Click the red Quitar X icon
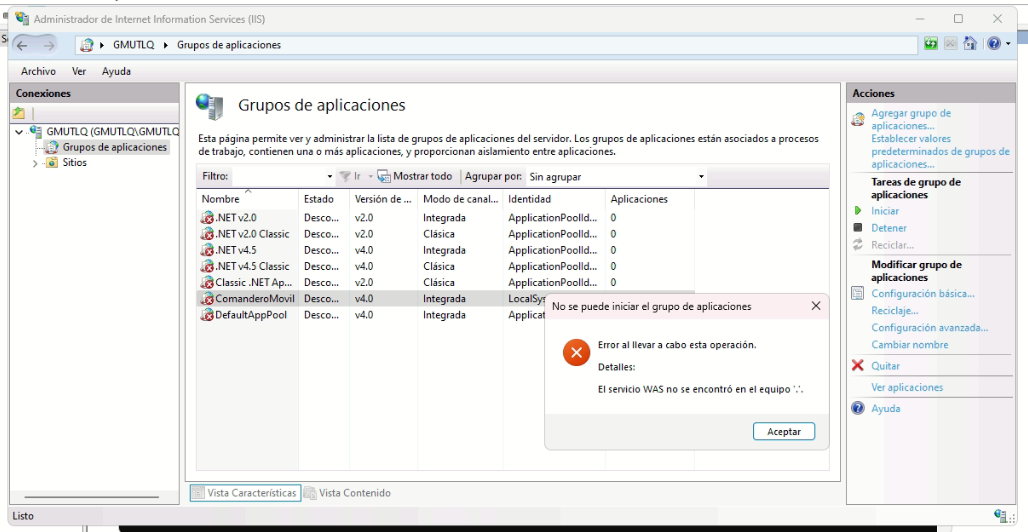 (x=858, y=365)
